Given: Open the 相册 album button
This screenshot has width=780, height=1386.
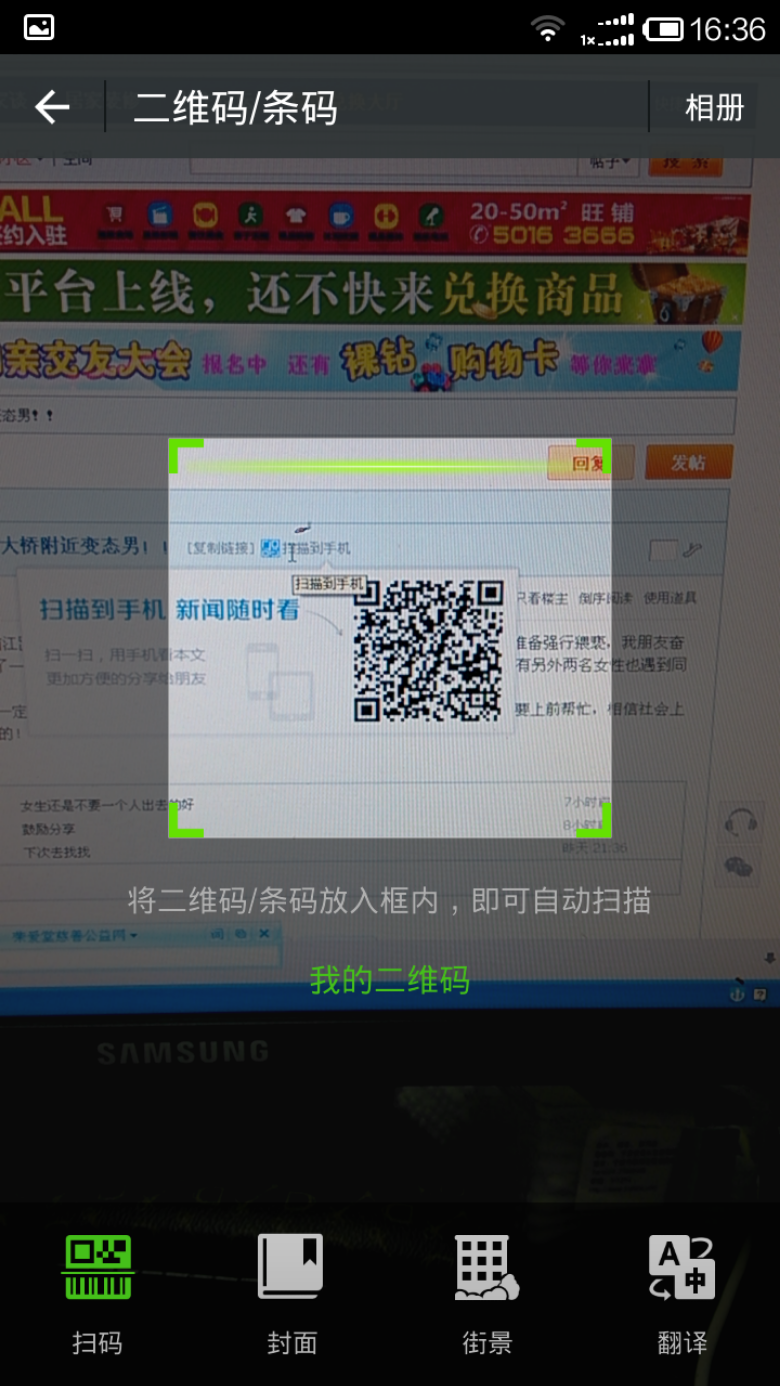Looking at the screenshot, I should [x=714, y=107].
